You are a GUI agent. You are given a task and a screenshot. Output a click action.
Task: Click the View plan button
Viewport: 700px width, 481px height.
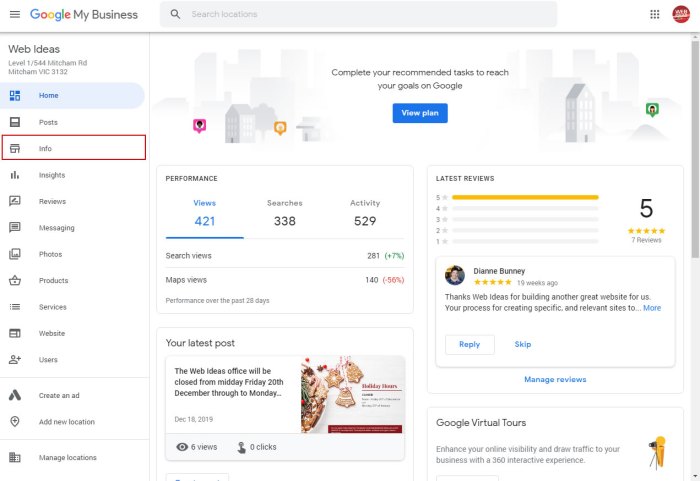point(420,114)
